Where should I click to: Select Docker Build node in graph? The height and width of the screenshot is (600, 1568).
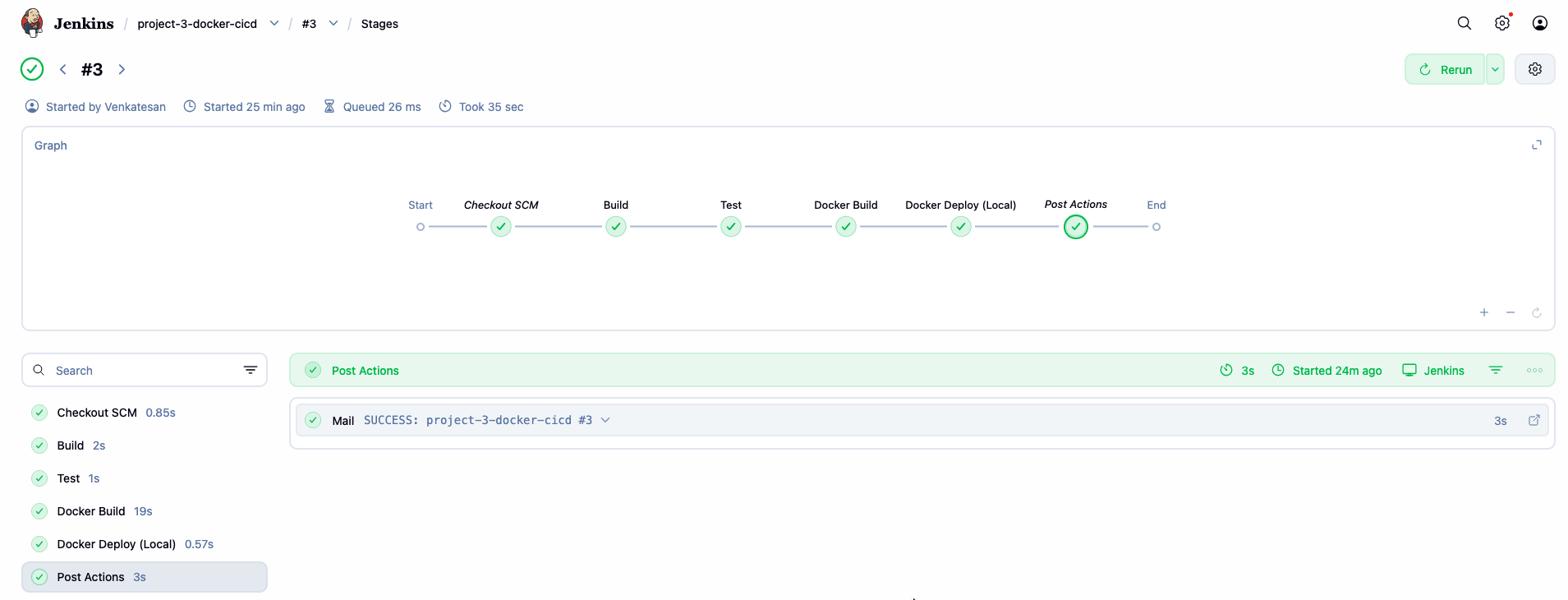(846, 227)
